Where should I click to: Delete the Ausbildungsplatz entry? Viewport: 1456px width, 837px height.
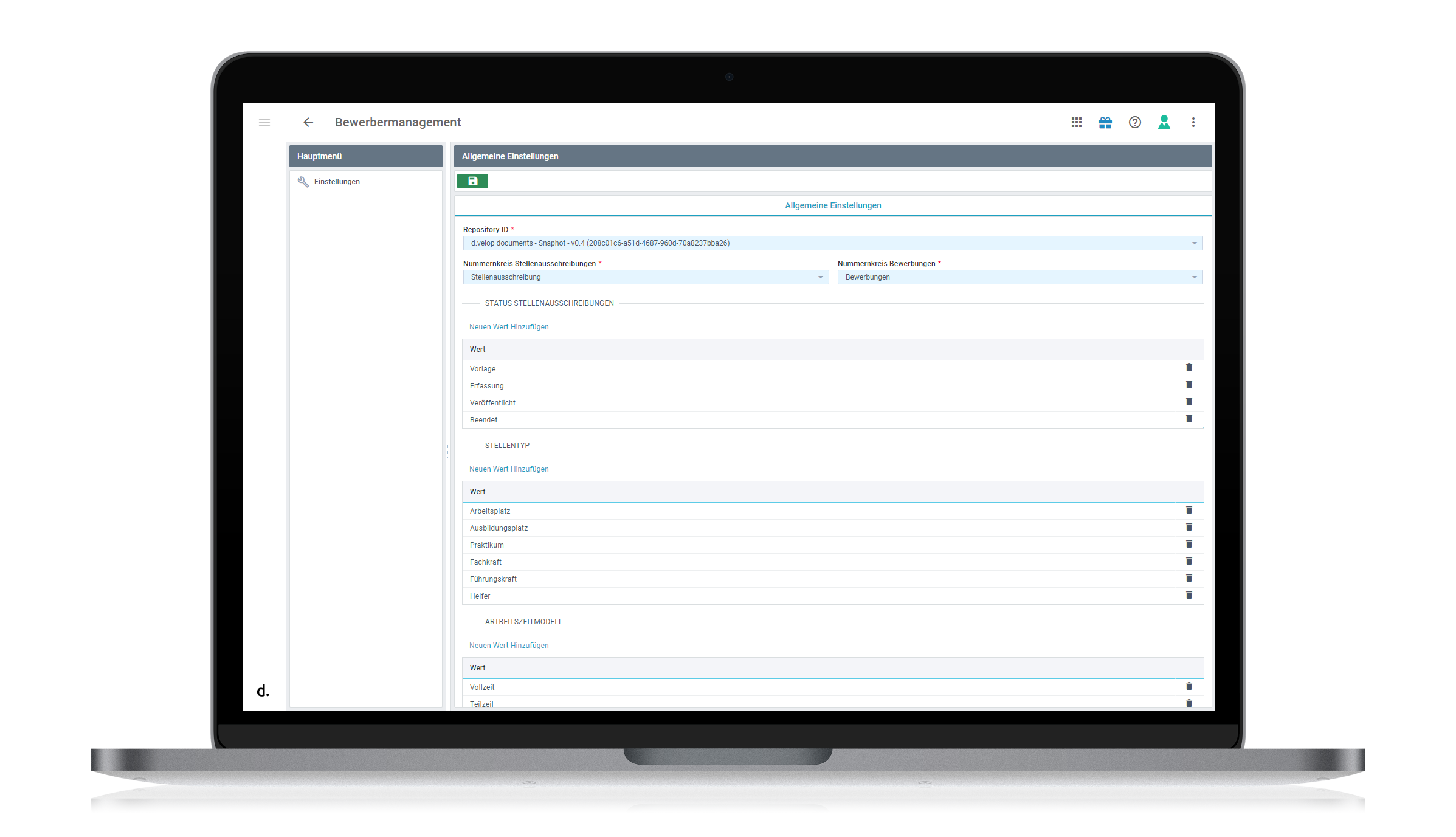pyautogui.click(x=1189, y=527)
